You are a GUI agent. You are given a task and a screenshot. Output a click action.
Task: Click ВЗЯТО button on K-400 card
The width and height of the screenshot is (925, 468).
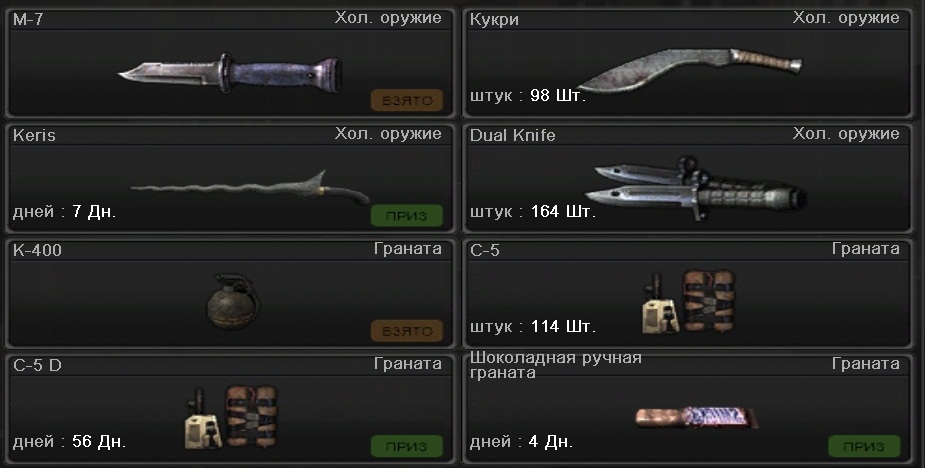[x=406, y=331]
